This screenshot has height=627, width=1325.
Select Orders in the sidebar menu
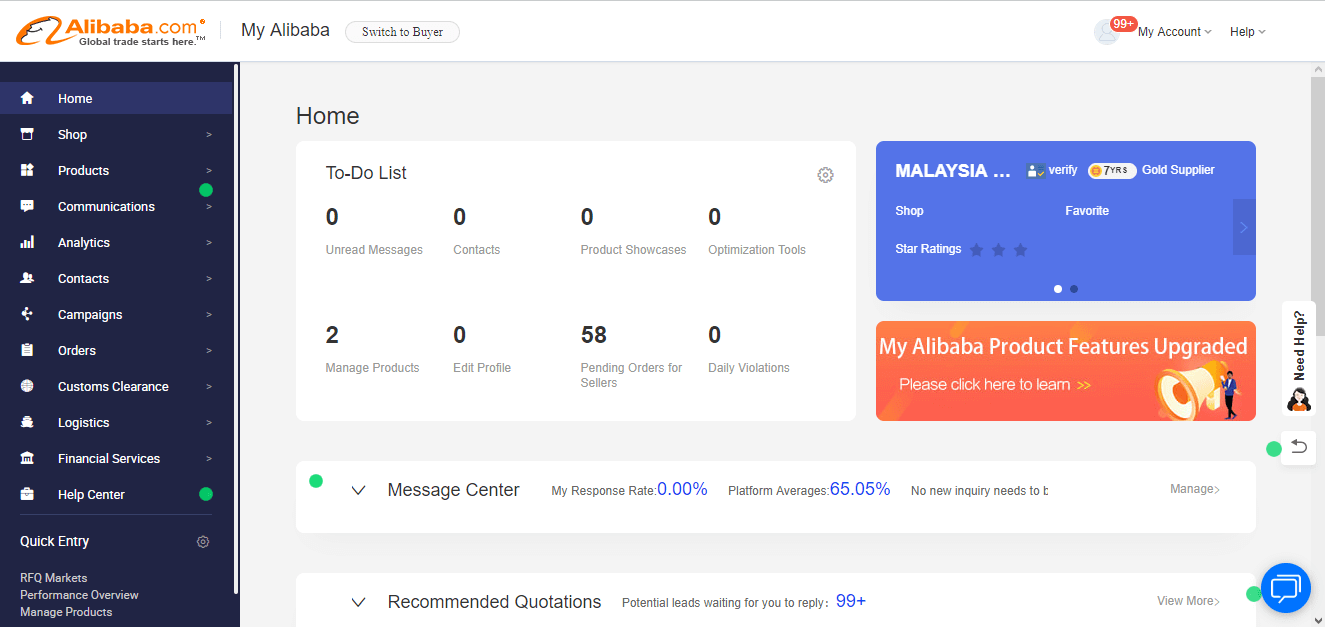coord(77,350)
